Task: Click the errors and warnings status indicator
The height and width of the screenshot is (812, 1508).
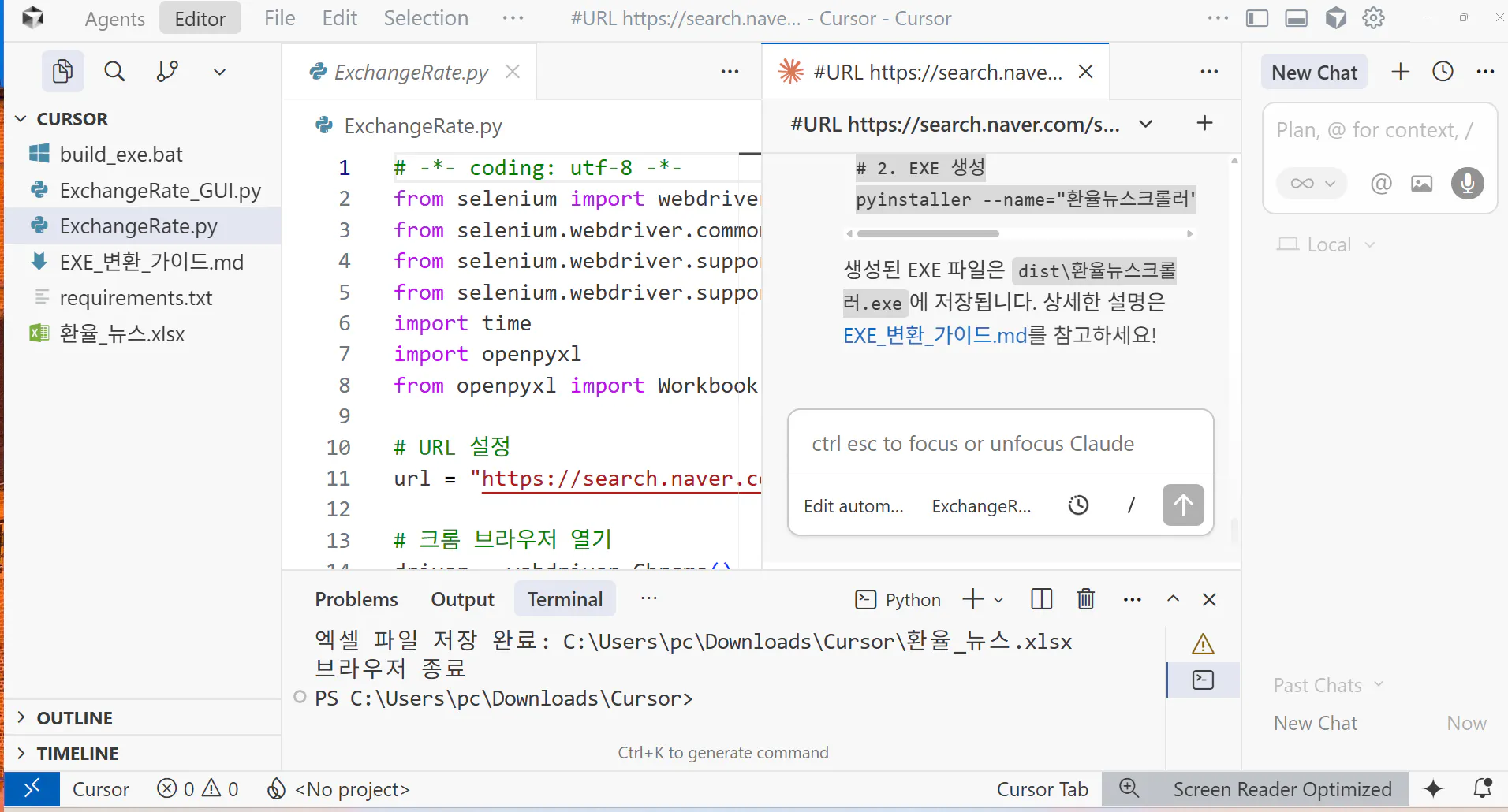Action: [197, 789]
